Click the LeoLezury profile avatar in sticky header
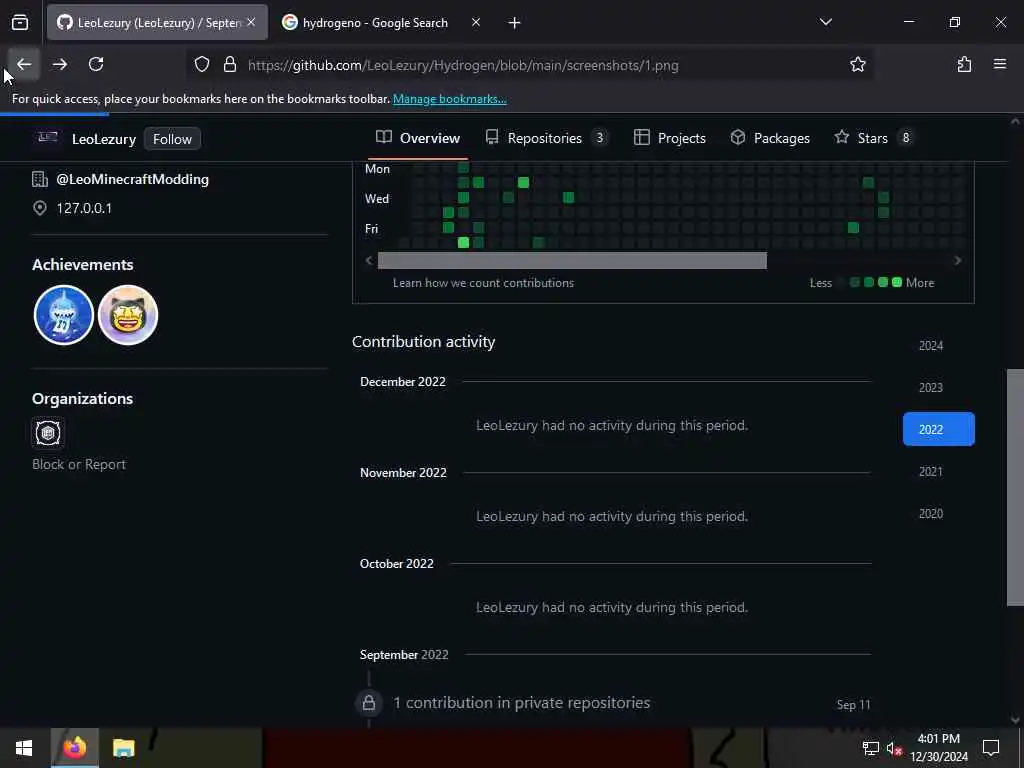The image size is (1024, 768). click(x=48, y=138)
